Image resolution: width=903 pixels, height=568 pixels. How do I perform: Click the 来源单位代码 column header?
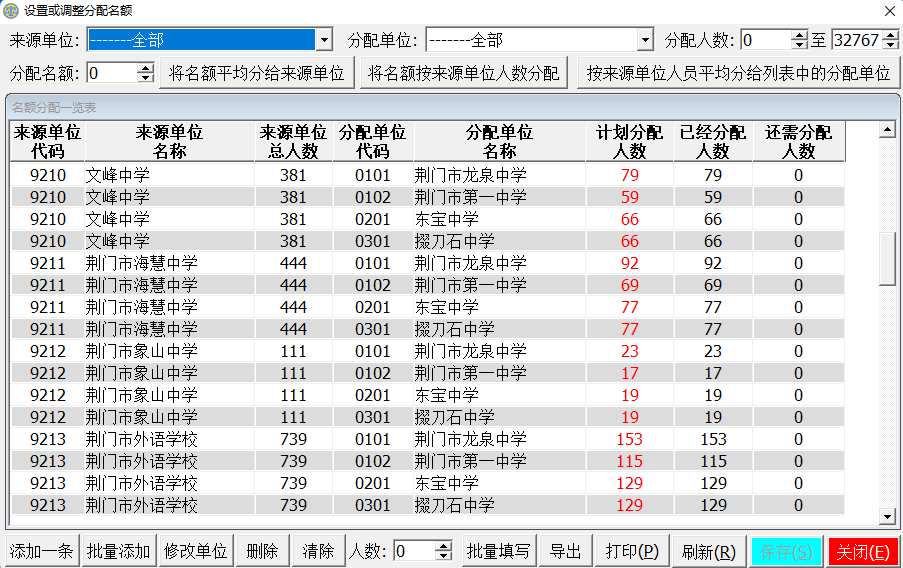pos(47,142)
